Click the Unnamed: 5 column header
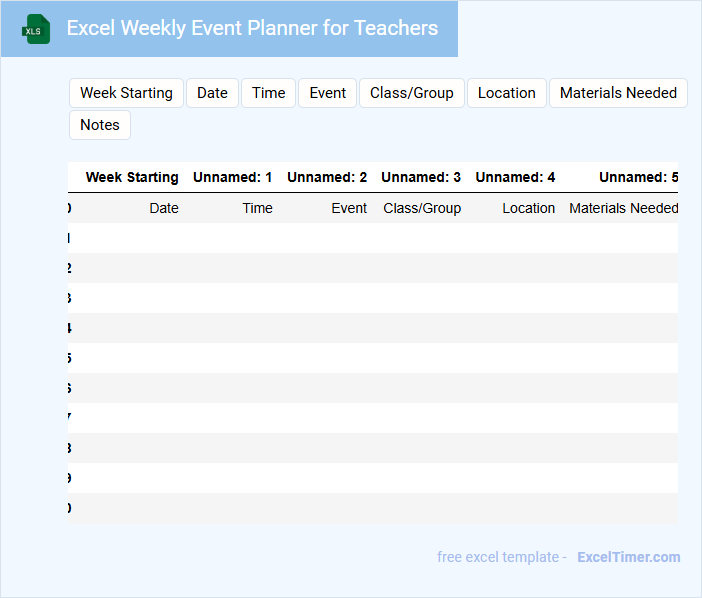The height and width of the screenshot is (598, 702). pos(638,177)
